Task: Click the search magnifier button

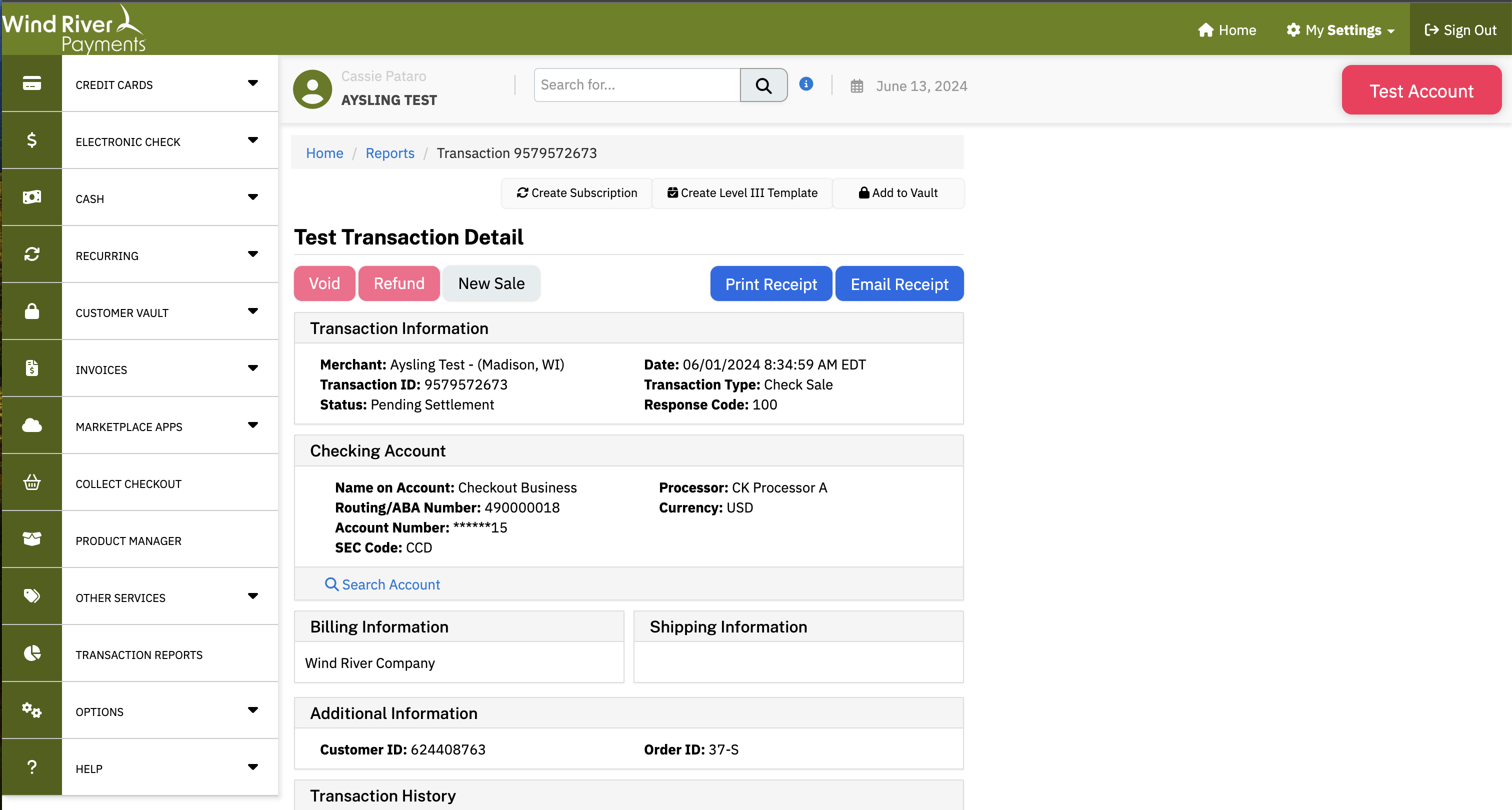Action: [x=763, y=85]
